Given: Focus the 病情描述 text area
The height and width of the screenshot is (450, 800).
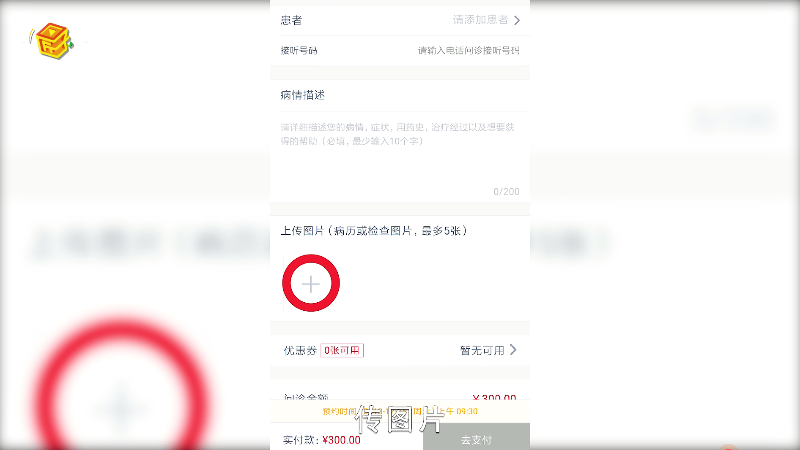Looking at the screenshot, I should (400, 157).
